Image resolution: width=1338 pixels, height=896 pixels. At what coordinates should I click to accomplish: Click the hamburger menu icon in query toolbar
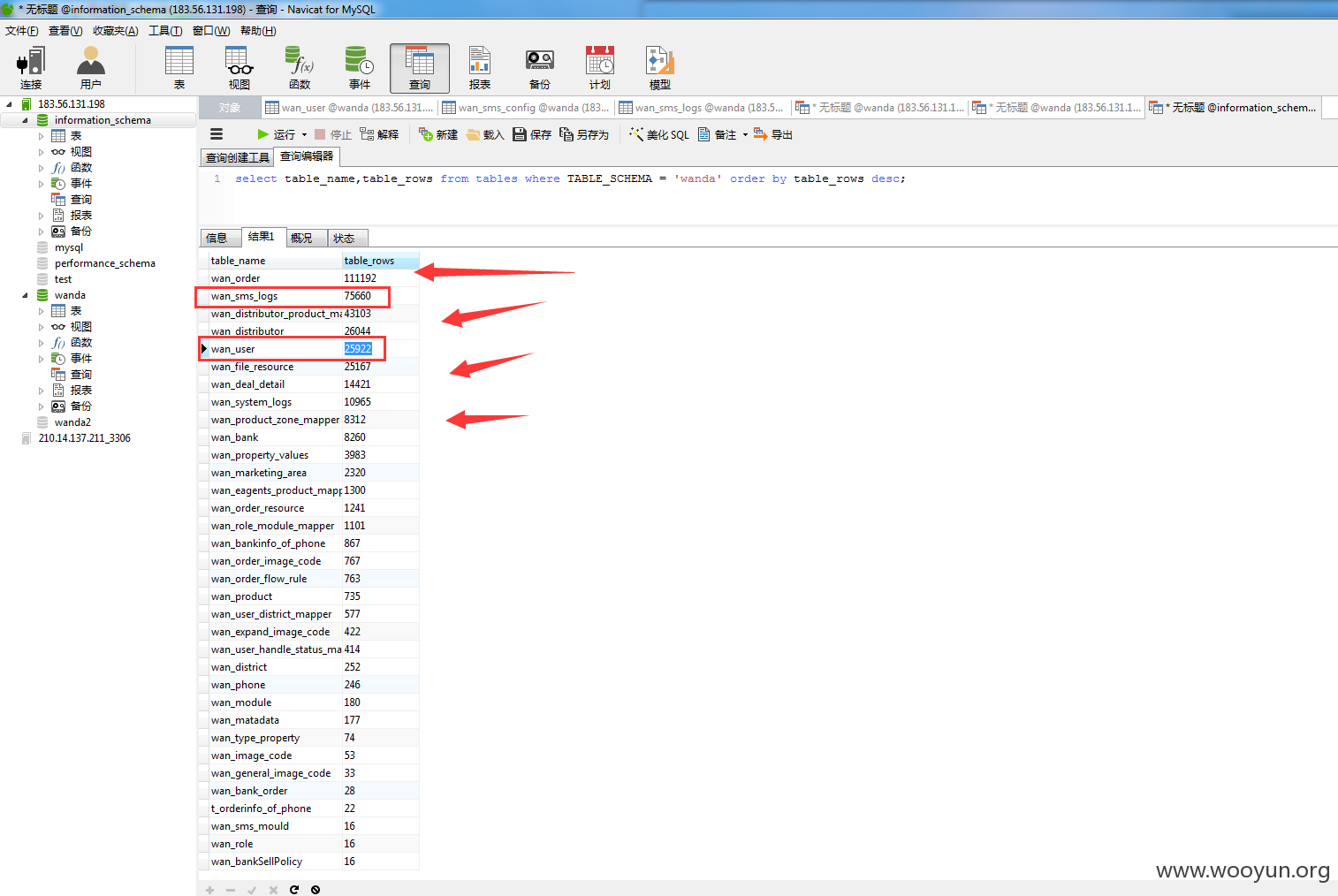tap(217, 134)
